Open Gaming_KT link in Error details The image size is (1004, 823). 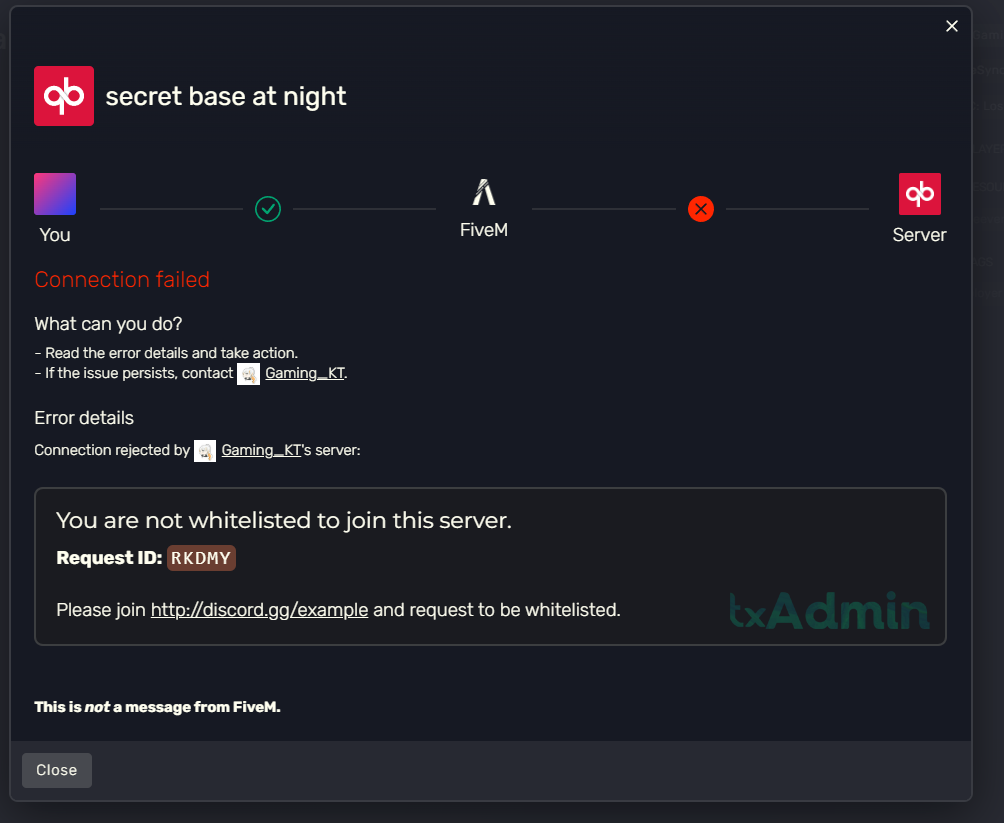[261, 450]
